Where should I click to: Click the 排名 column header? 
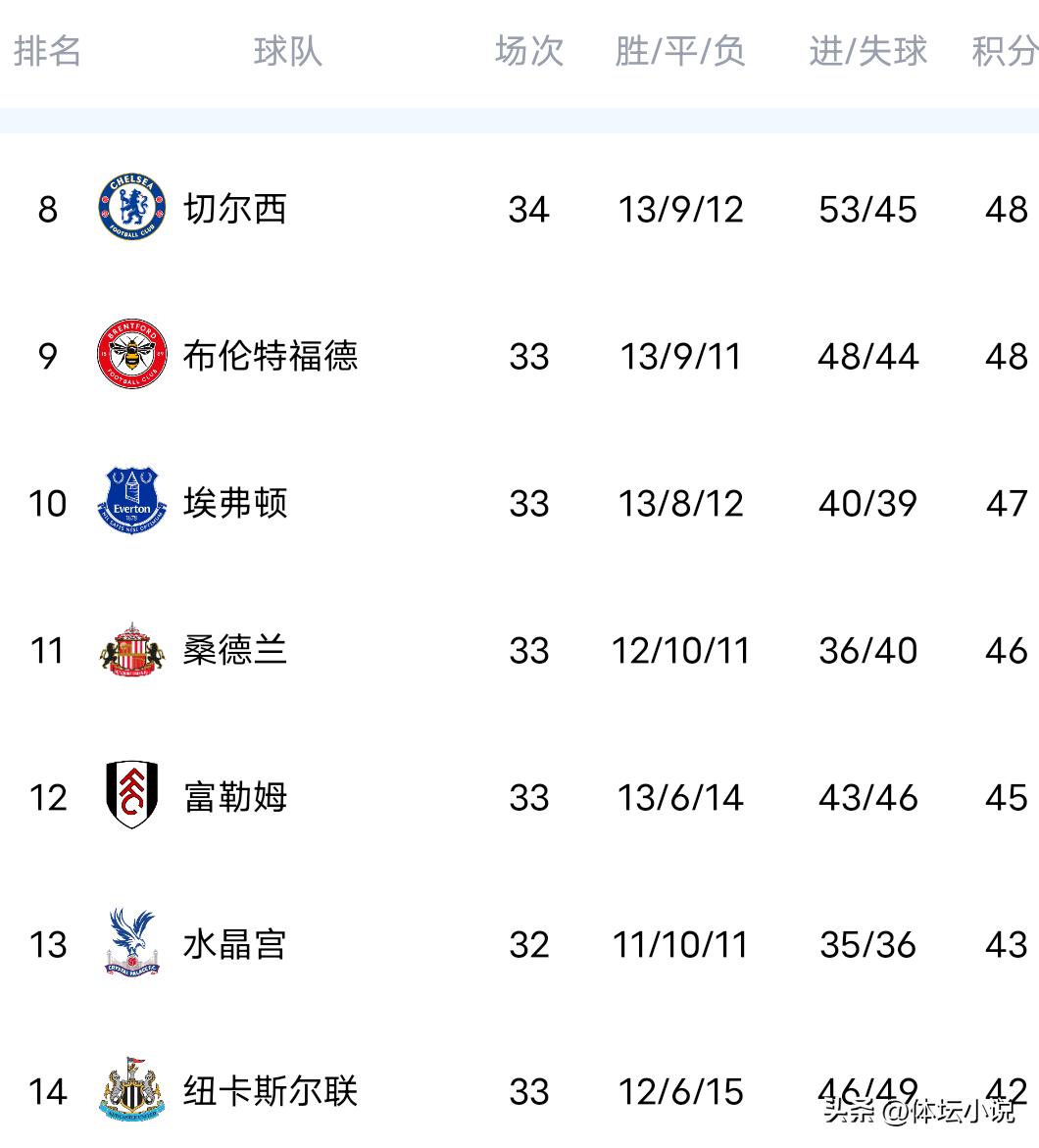pyautogui.click(x=47, y=51)
